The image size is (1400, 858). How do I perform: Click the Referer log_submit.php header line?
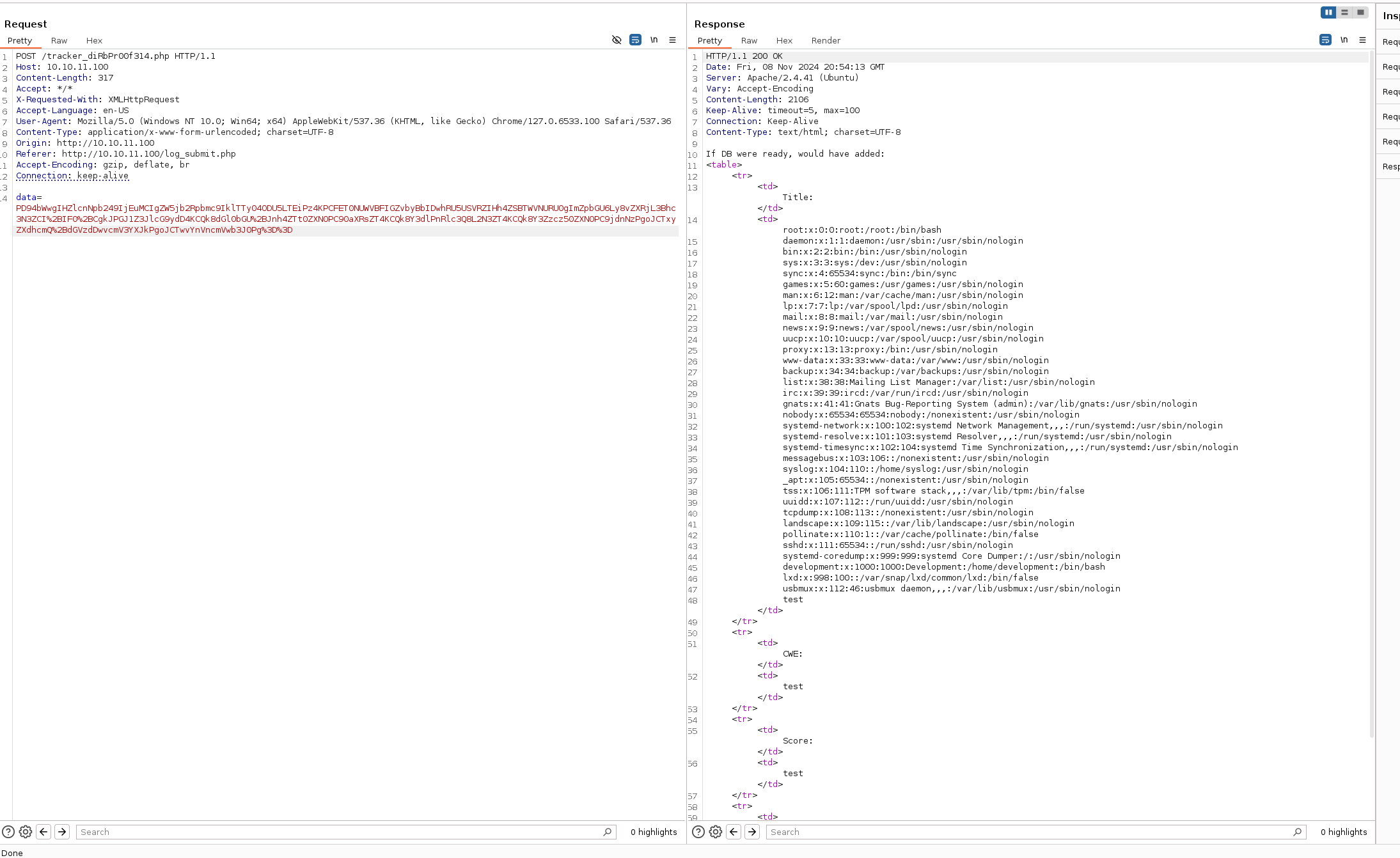pyautogui.click(x=126, y=153)
